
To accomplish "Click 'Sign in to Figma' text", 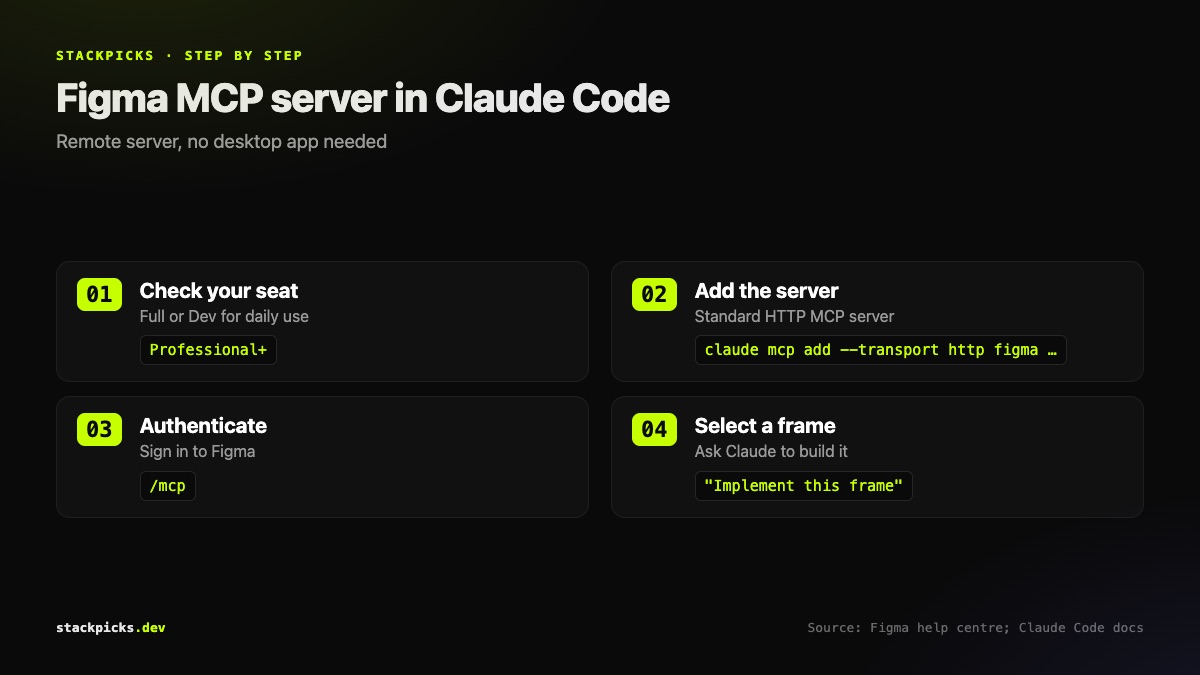I will [x=197, y=451].
